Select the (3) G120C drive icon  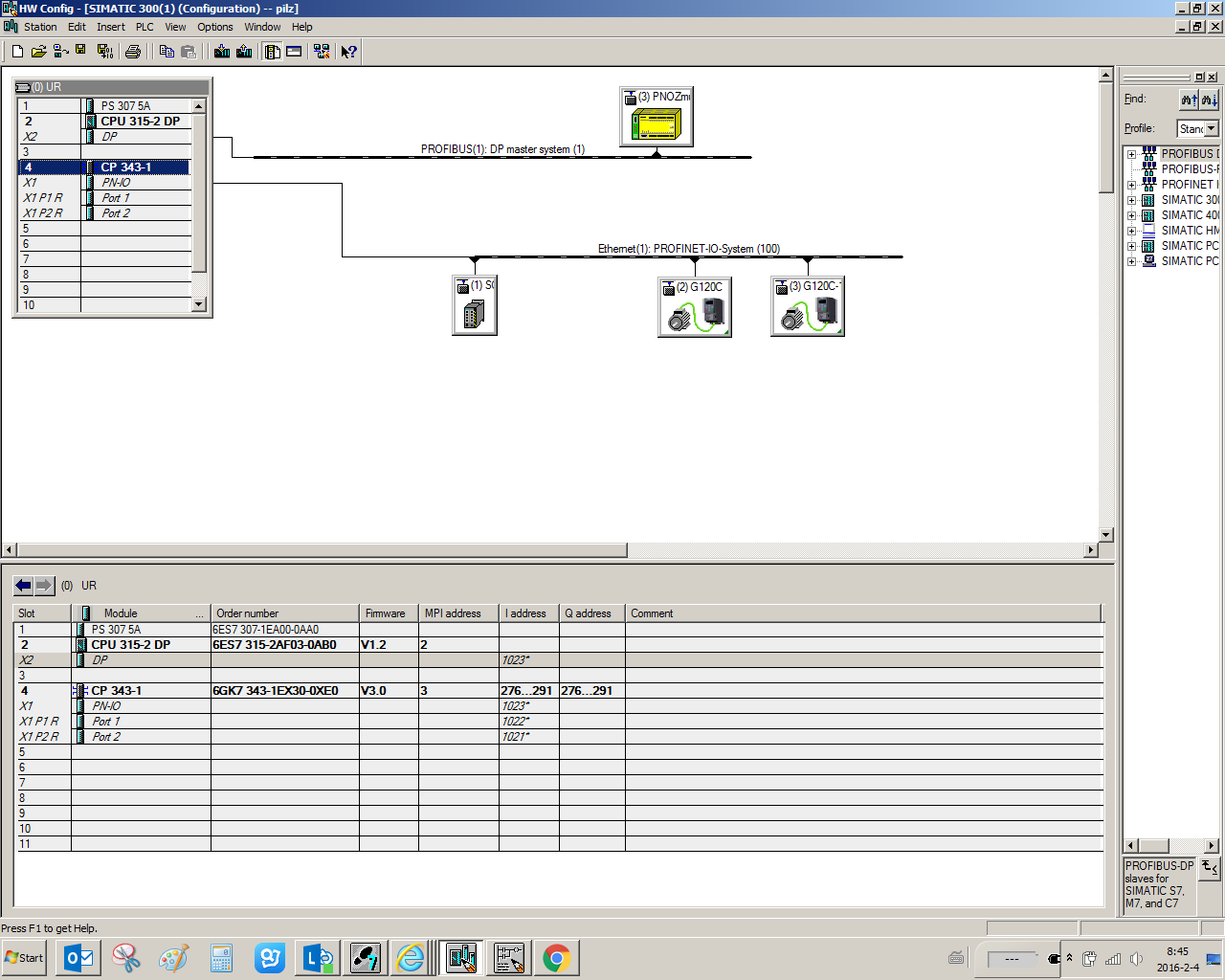point(808,306)
